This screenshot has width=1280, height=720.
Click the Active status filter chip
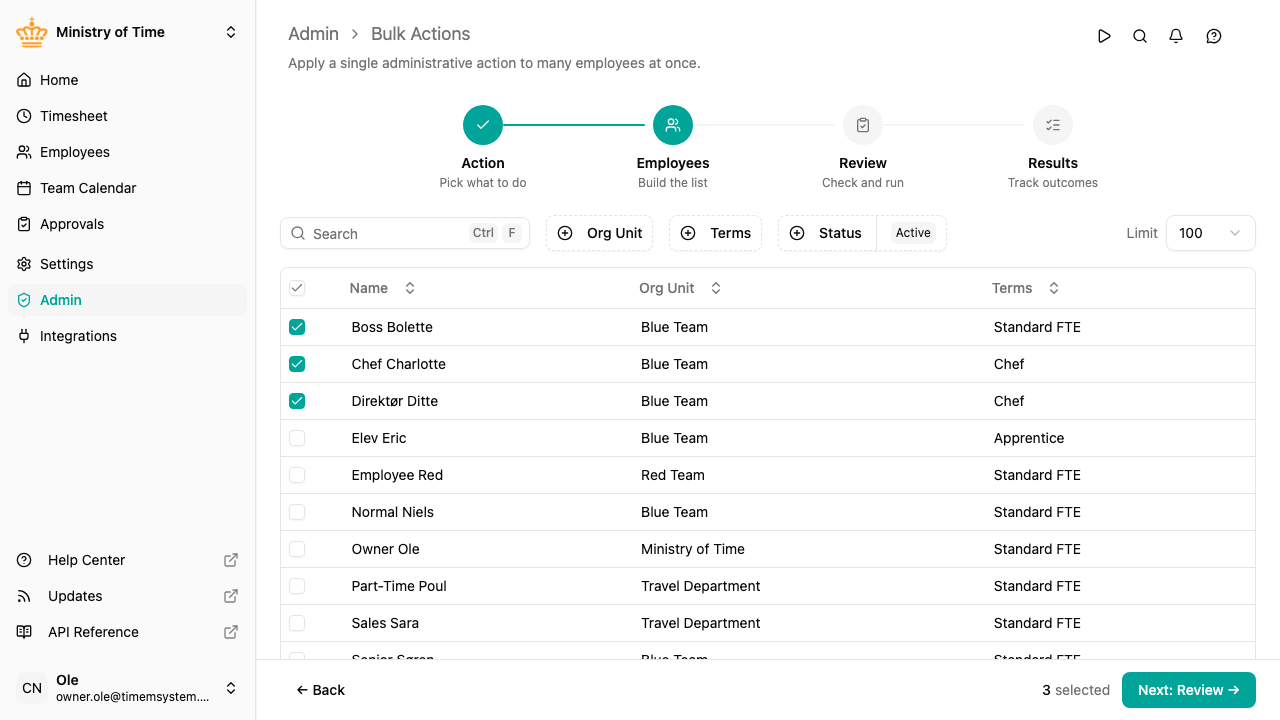coord(913,233)
